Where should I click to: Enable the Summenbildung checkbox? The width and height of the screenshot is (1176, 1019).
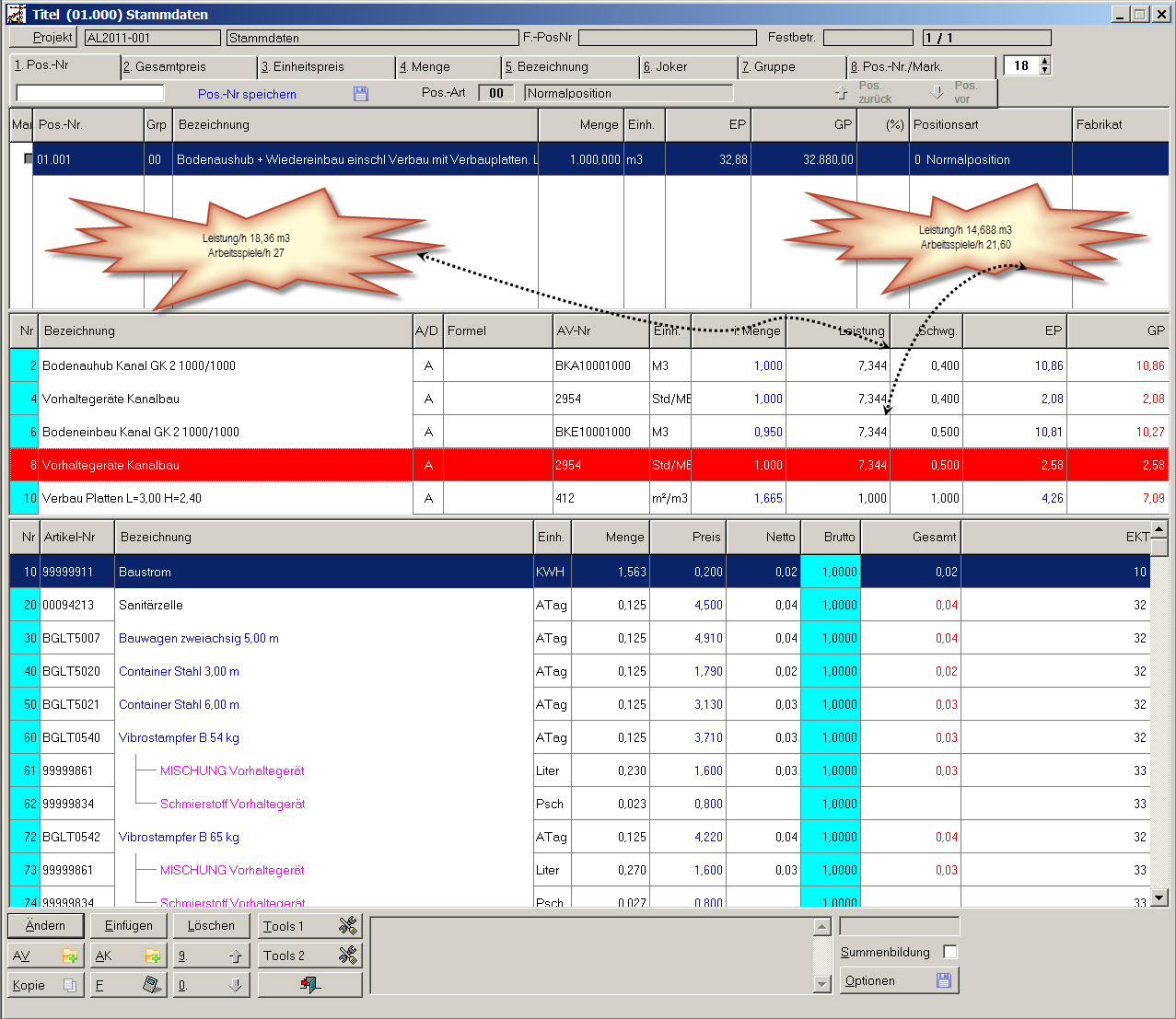pos(950,952)
